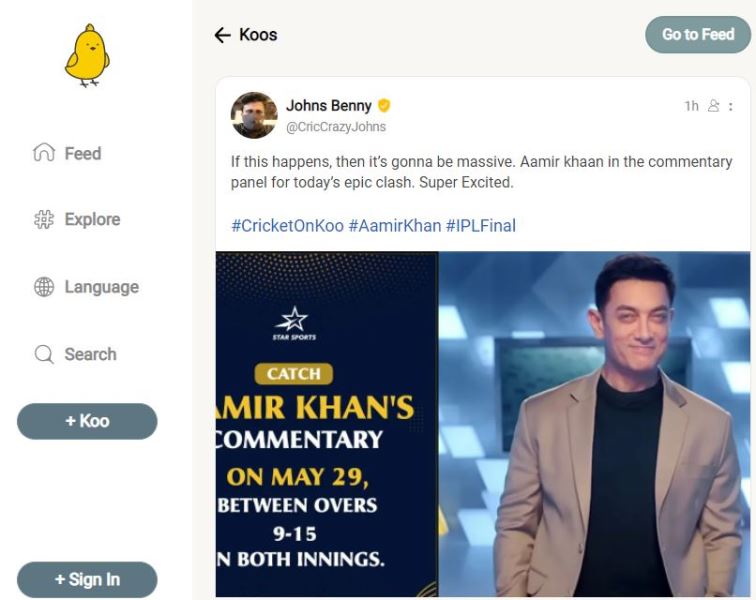Click the + Sign In button
This screenshot has height=600, width=756.
coord(87,579)
